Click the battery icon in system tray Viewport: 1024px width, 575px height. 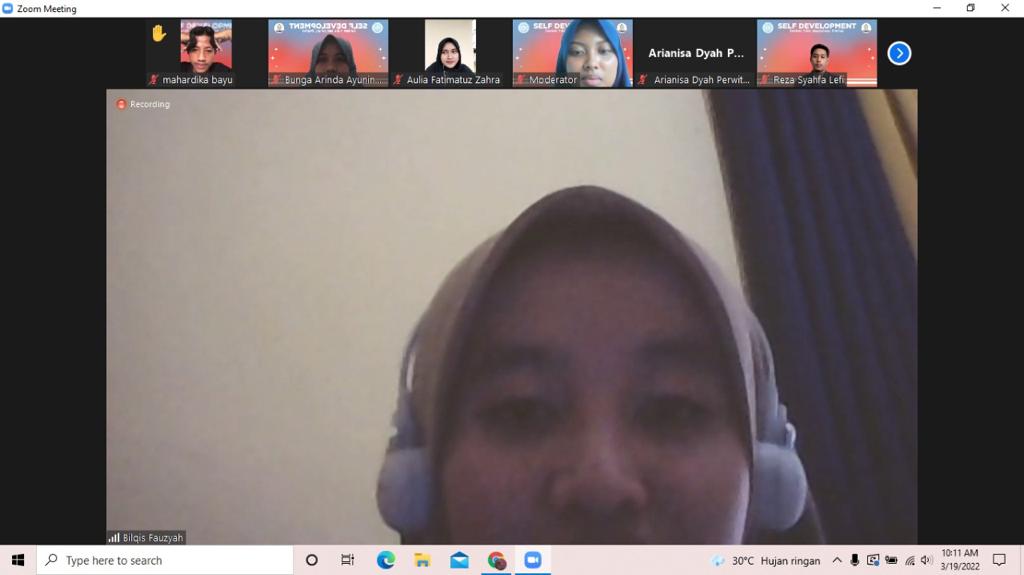891,561
